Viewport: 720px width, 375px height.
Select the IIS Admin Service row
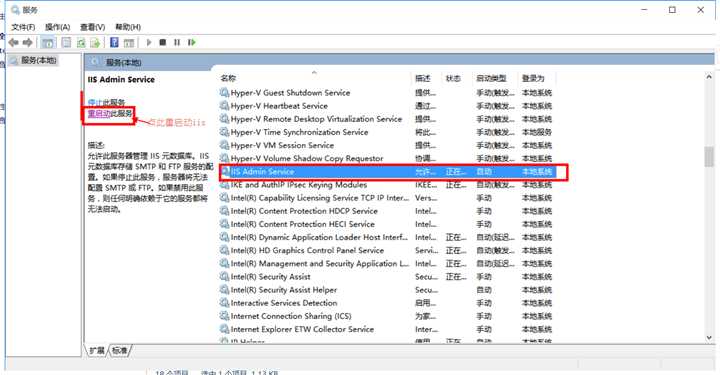(x=387, y=172)
